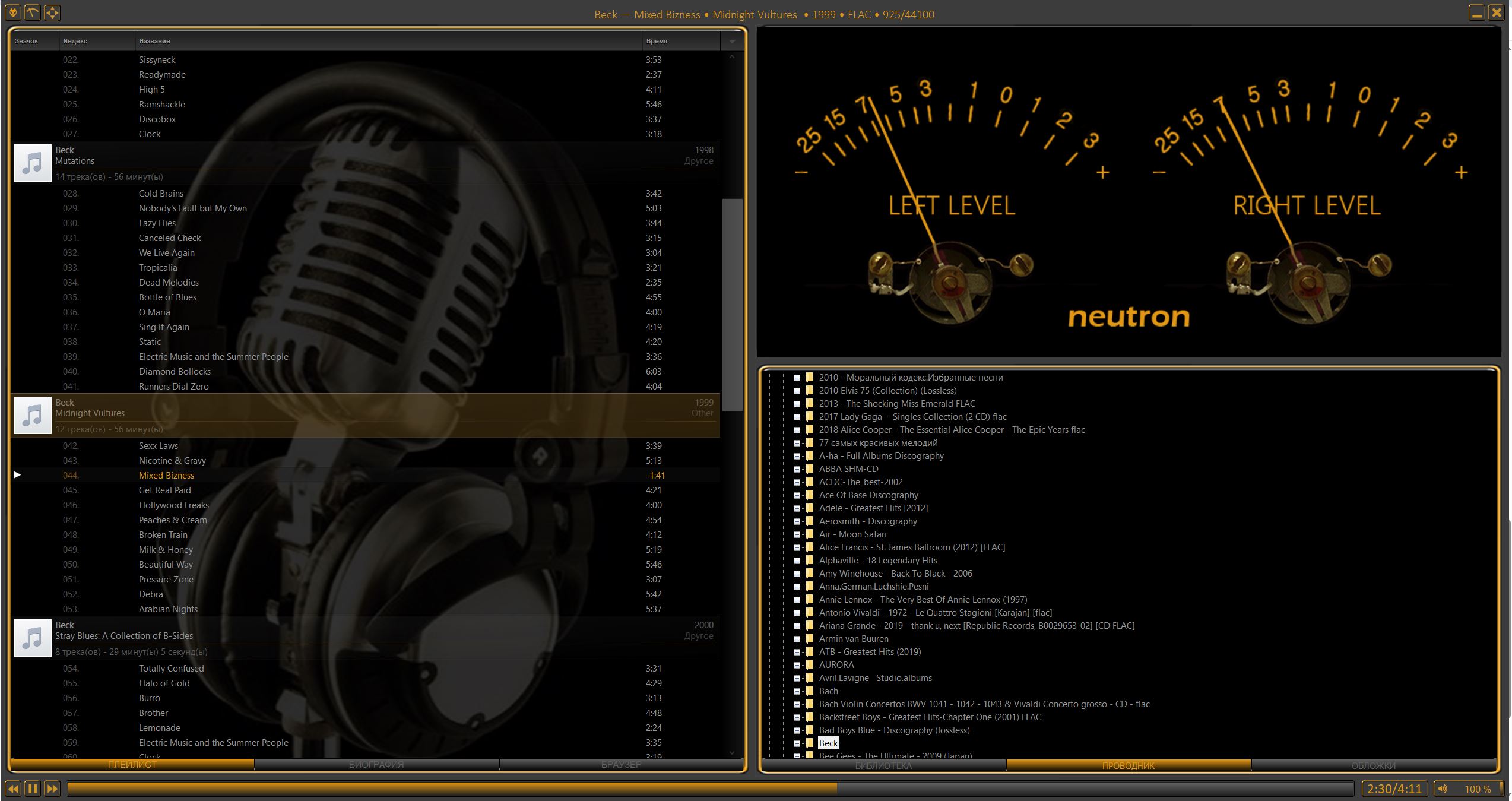Select the folder Alice Francis - St. James Ballroom

click(912, 547)
